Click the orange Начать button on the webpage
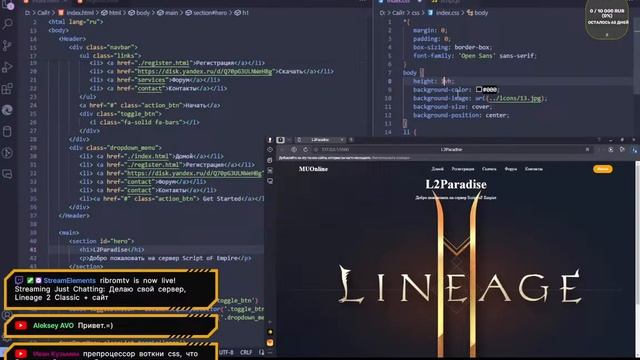This screenshot has width=640, height=360. pyautogui.click(x=602, y=169)
